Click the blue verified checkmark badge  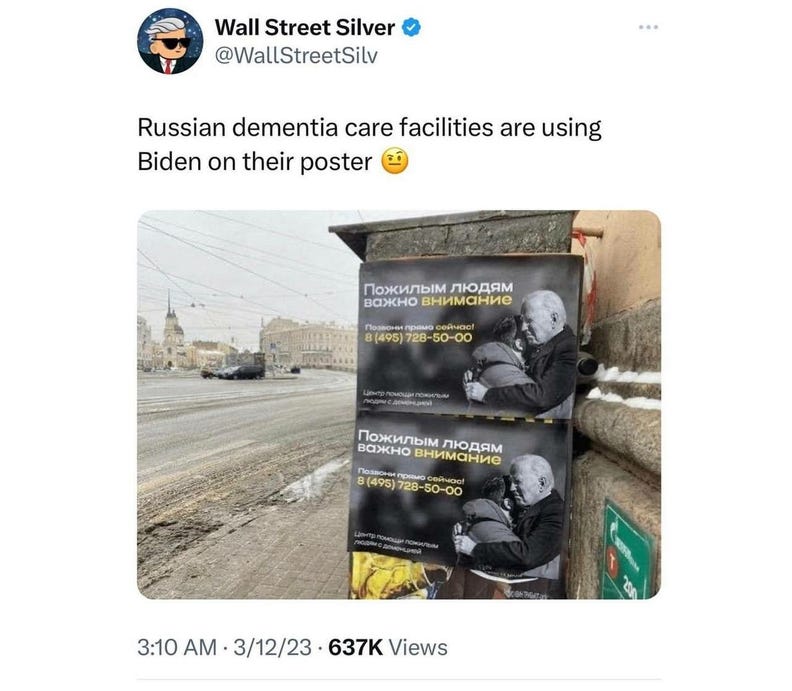[412, 27]
